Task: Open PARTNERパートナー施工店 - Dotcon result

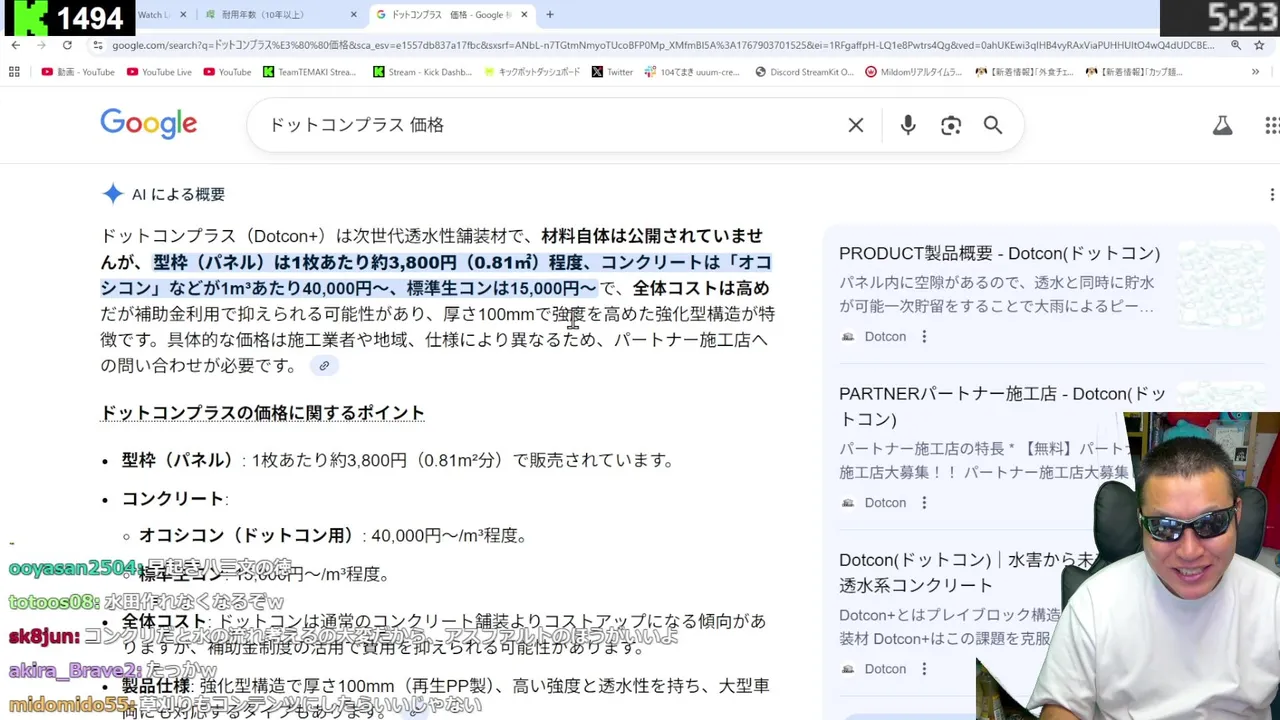Action: pyautogui.click(x=1003, y=406)
